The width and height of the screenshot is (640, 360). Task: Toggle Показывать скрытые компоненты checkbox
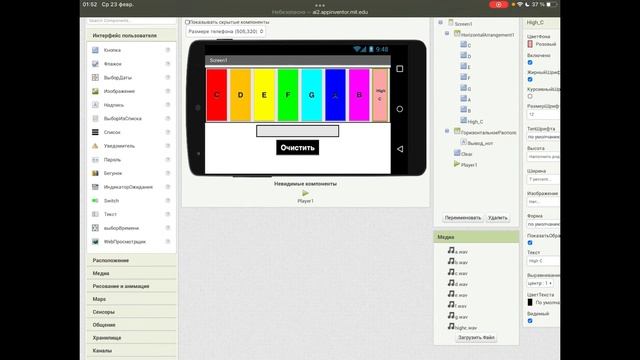point(187,22)
